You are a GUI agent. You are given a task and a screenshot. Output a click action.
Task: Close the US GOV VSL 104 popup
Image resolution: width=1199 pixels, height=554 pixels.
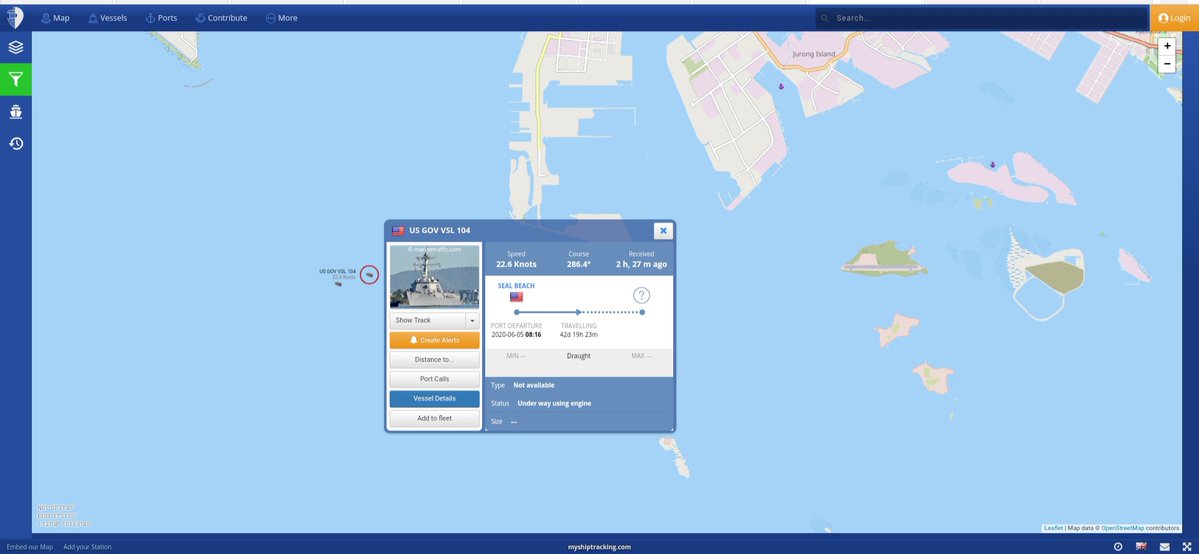tap(663, 230)
